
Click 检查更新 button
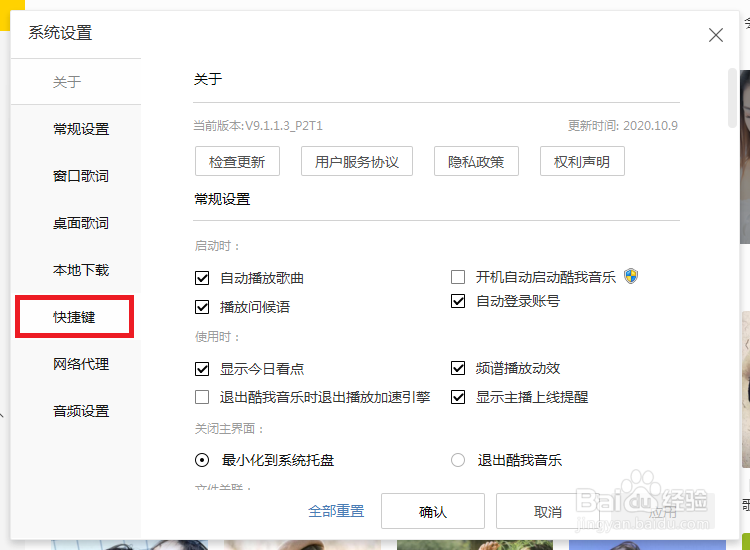[237, 162]
